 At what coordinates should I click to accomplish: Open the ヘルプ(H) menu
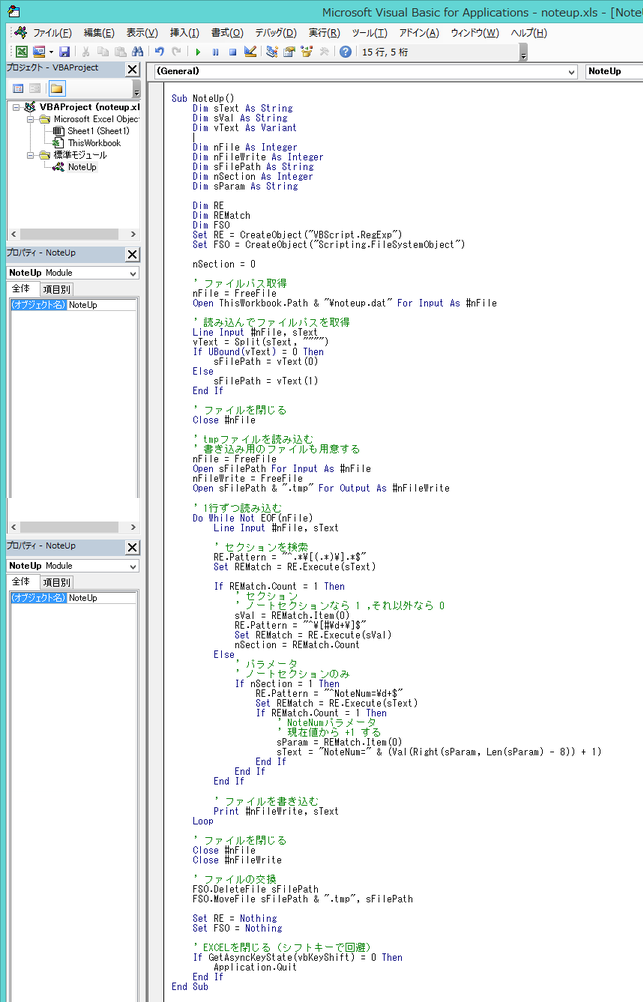pos(529,33)
